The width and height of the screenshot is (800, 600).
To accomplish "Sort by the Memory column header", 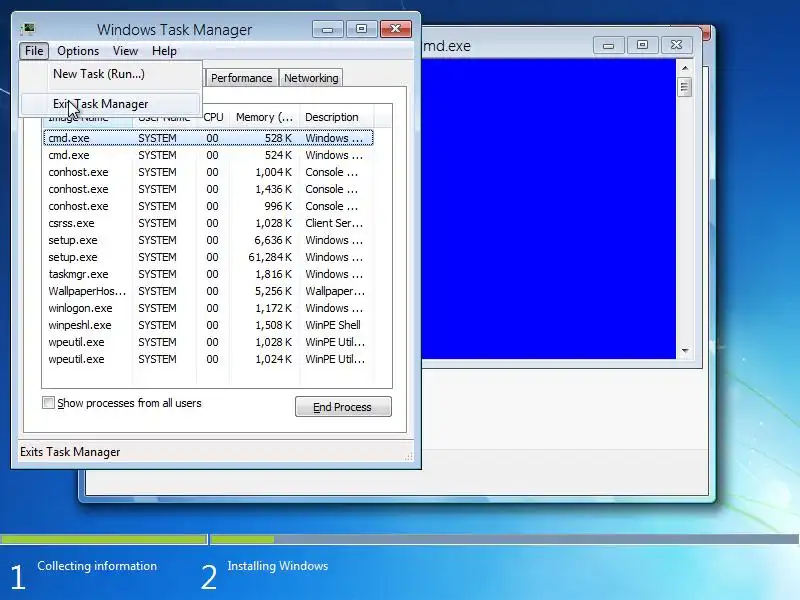I will click(x=265, y=117).
